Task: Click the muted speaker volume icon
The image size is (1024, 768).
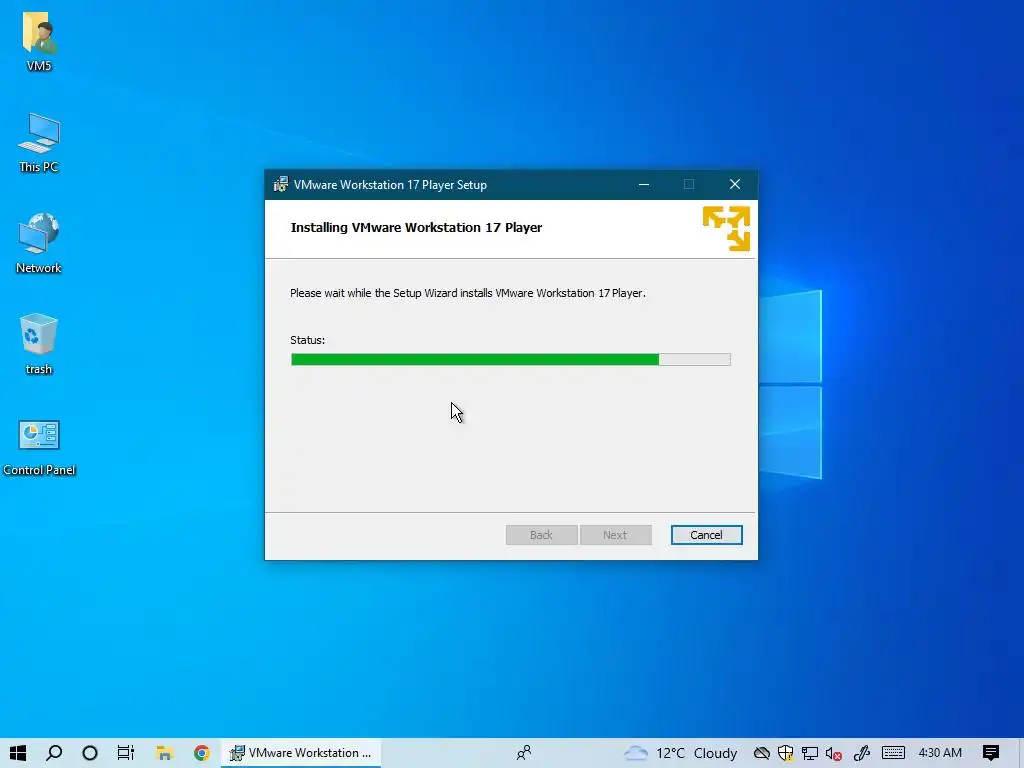Action: (833, 753)
